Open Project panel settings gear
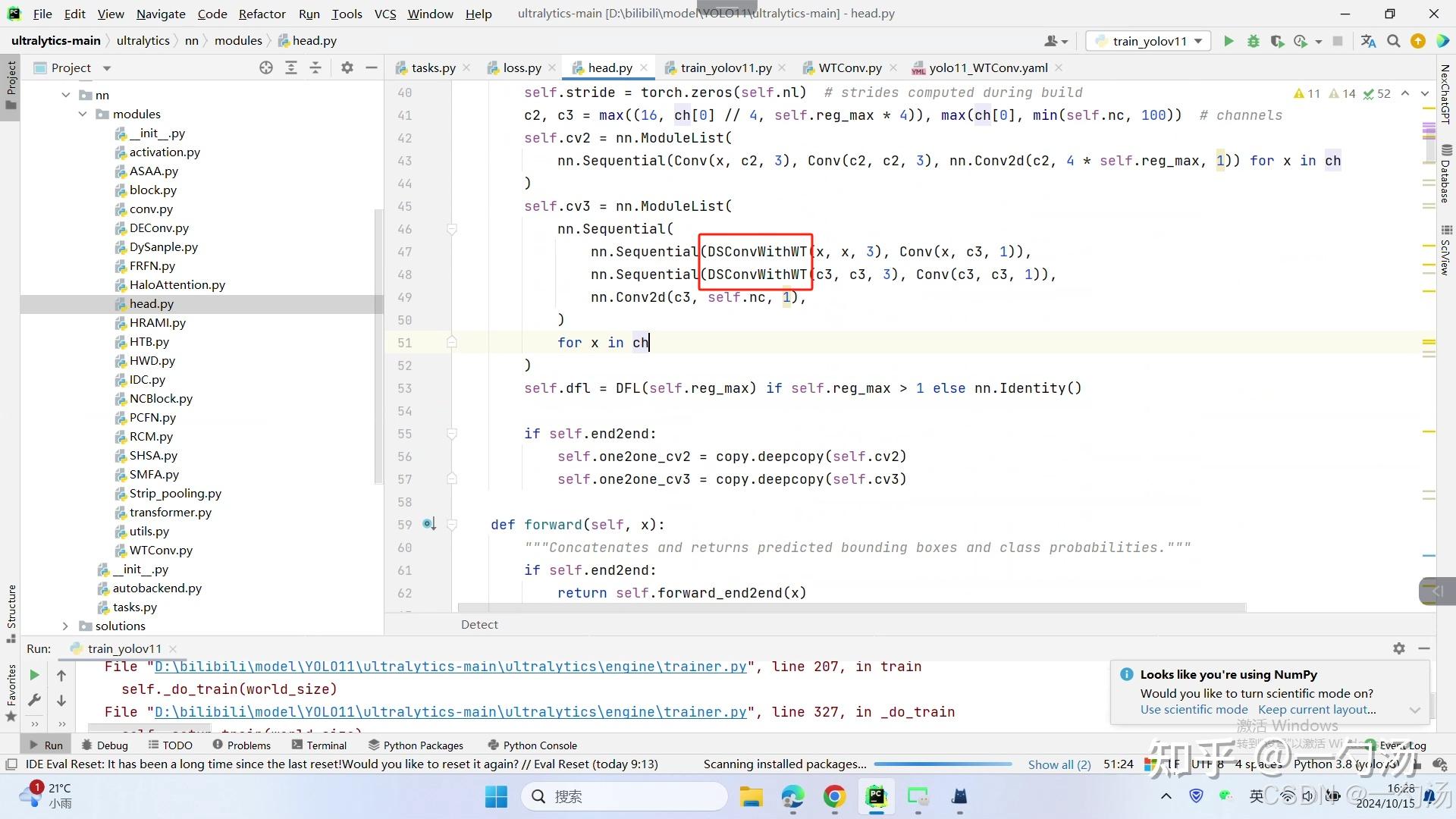The height and width of the screenshot is (819, 1456). (x=347, y=67)
